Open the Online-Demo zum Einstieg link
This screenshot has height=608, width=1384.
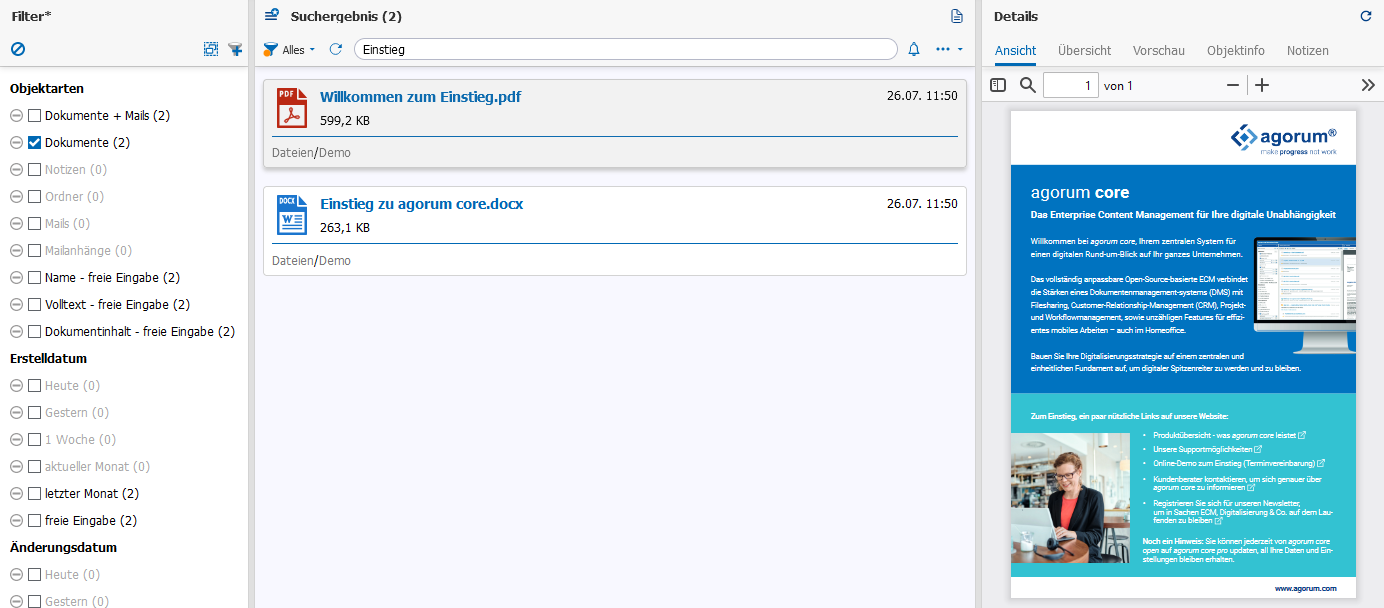(1239, 463)
